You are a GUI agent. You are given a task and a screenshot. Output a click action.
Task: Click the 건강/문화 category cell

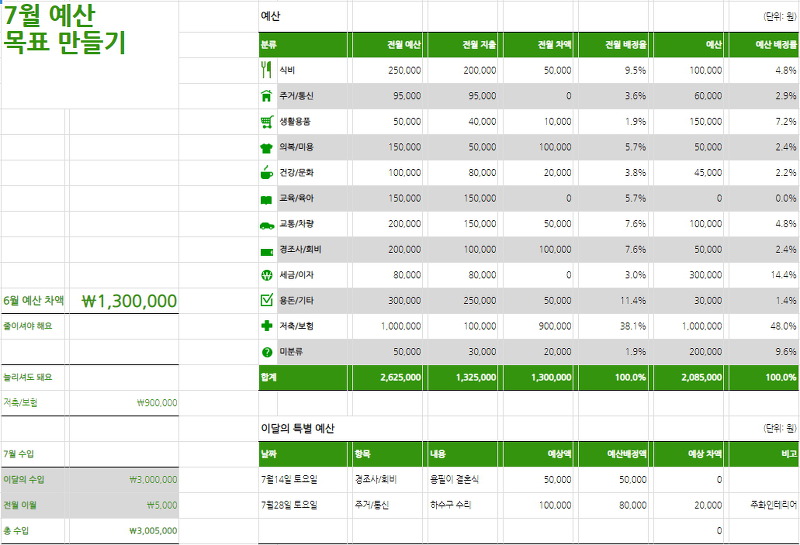(313, 172)
